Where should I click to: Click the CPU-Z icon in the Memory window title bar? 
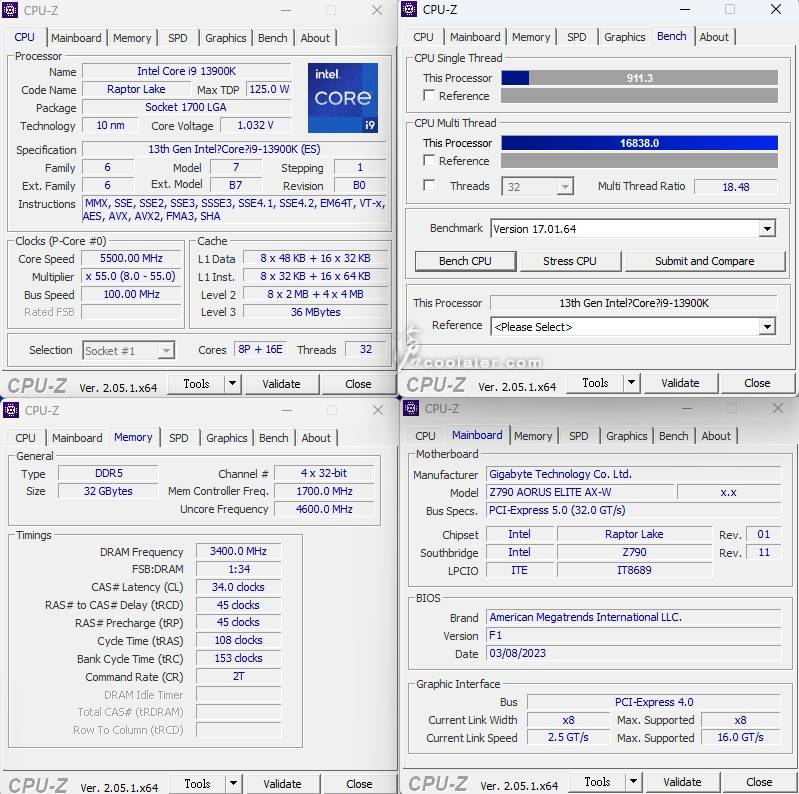tap(12, 410)
